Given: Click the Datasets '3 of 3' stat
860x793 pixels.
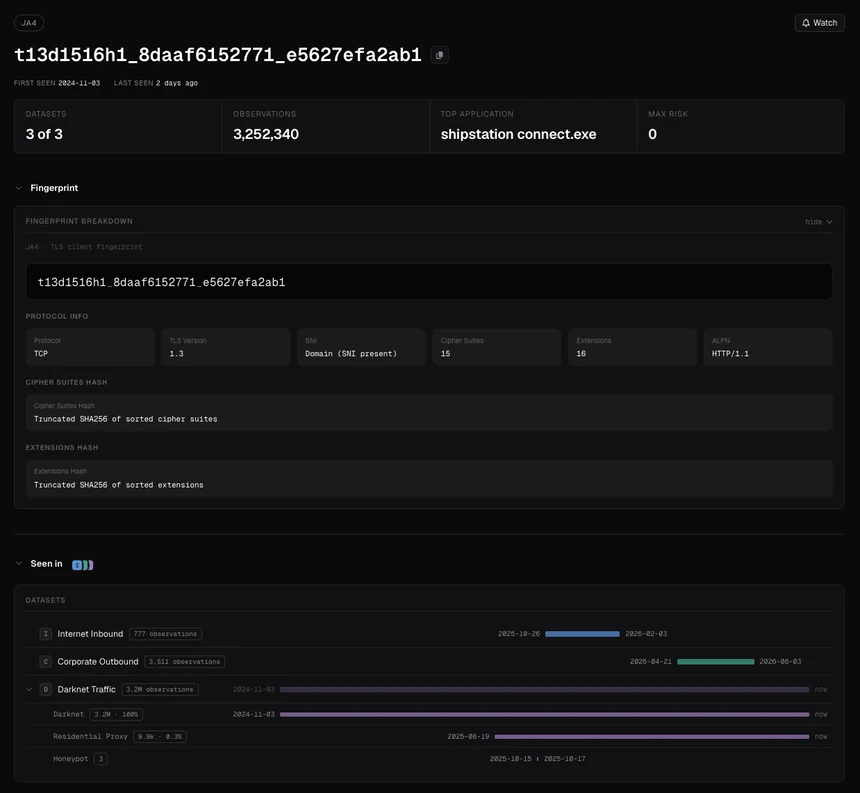Looking at the screenshot, I should point(44,134).
